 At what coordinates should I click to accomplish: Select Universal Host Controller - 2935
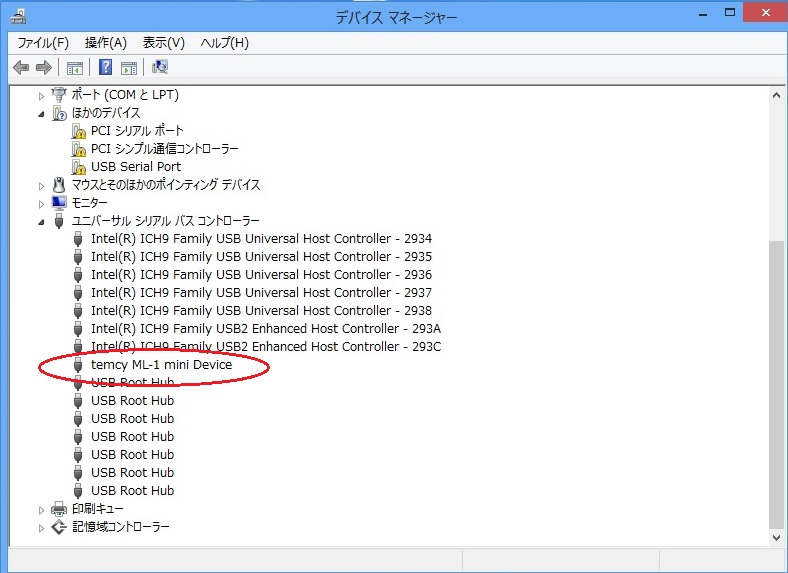point(261,257)
